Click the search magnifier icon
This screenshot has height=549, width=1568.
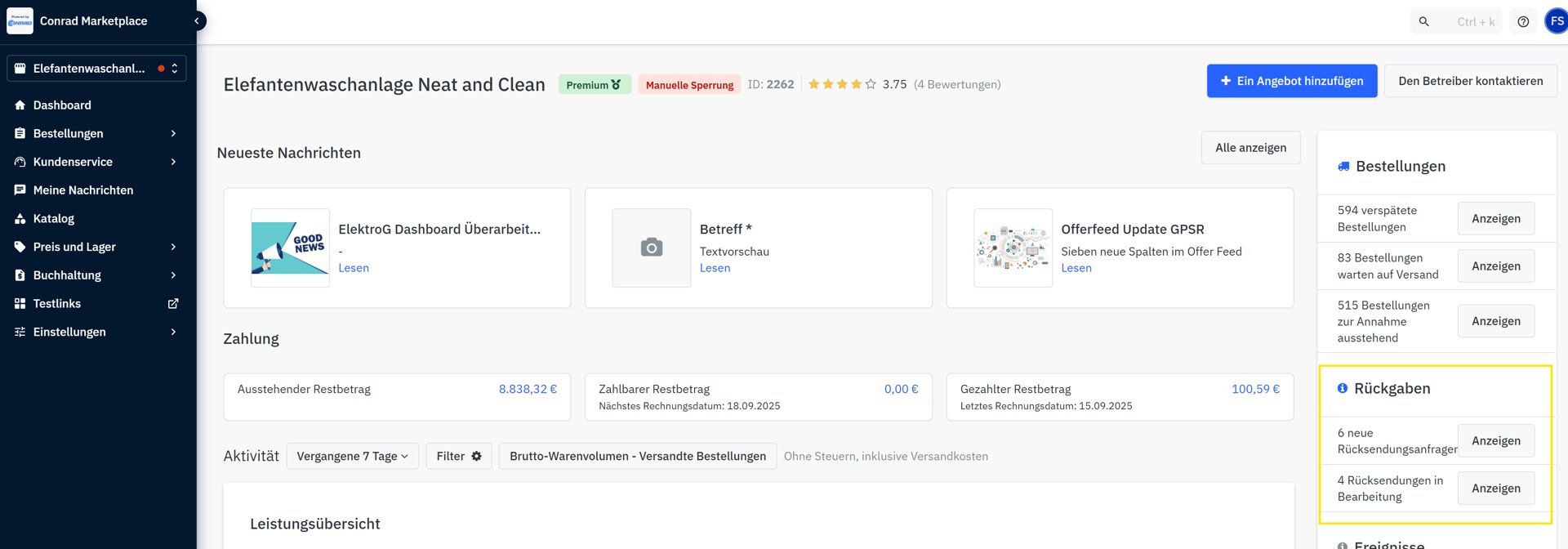point(1423,22)
